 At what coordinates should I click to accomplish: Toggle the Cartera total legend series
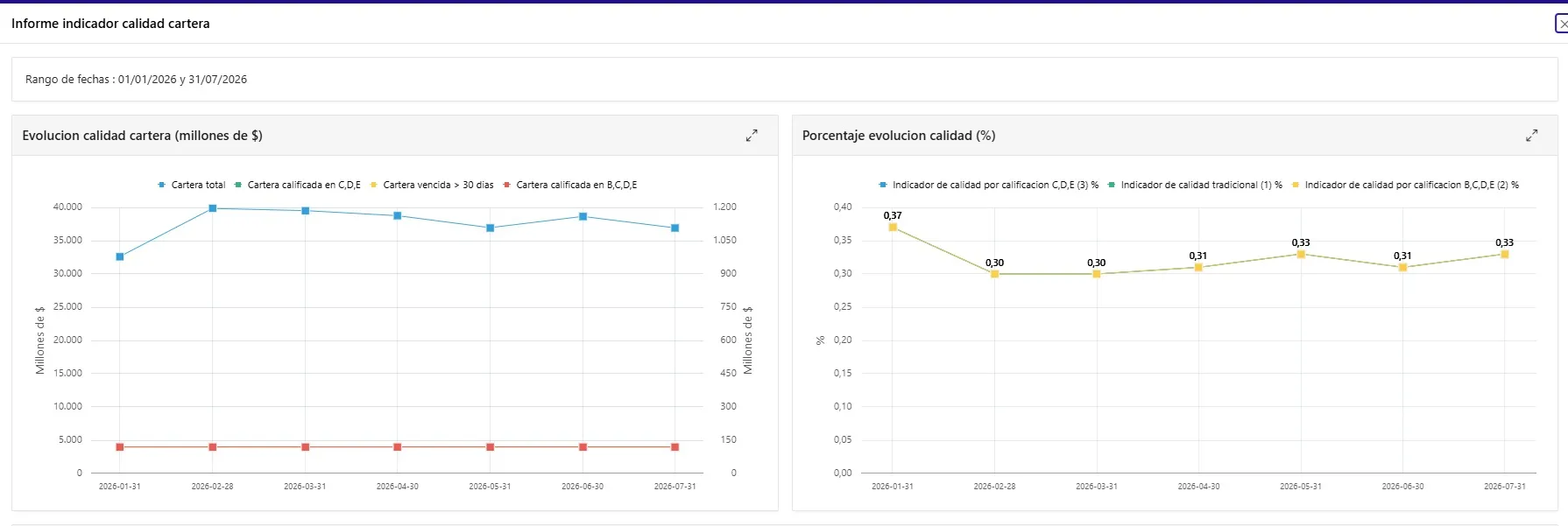(x=191, y=185)
